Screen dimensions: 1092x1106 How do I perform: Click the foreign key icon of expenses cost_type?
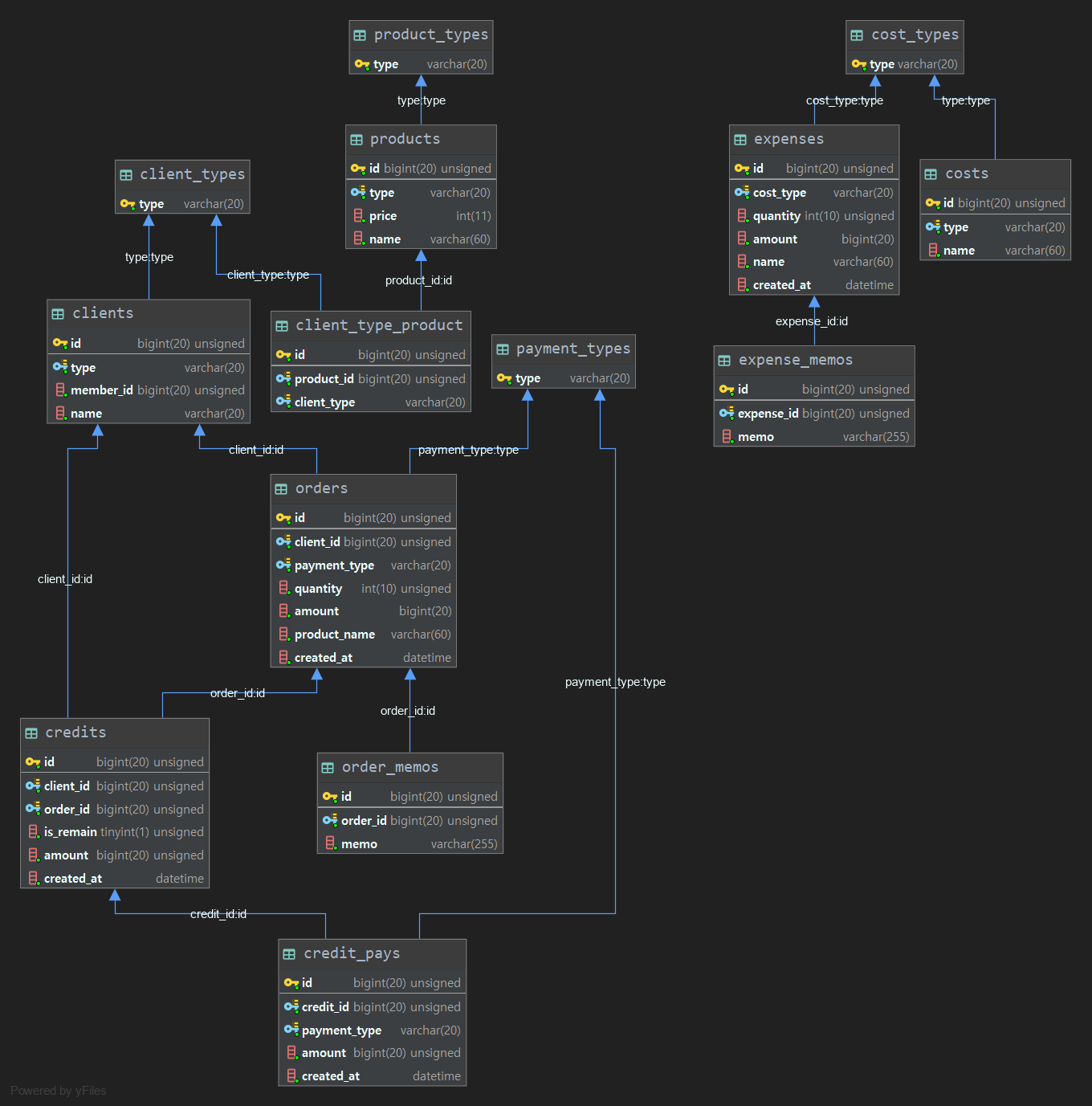742,192
